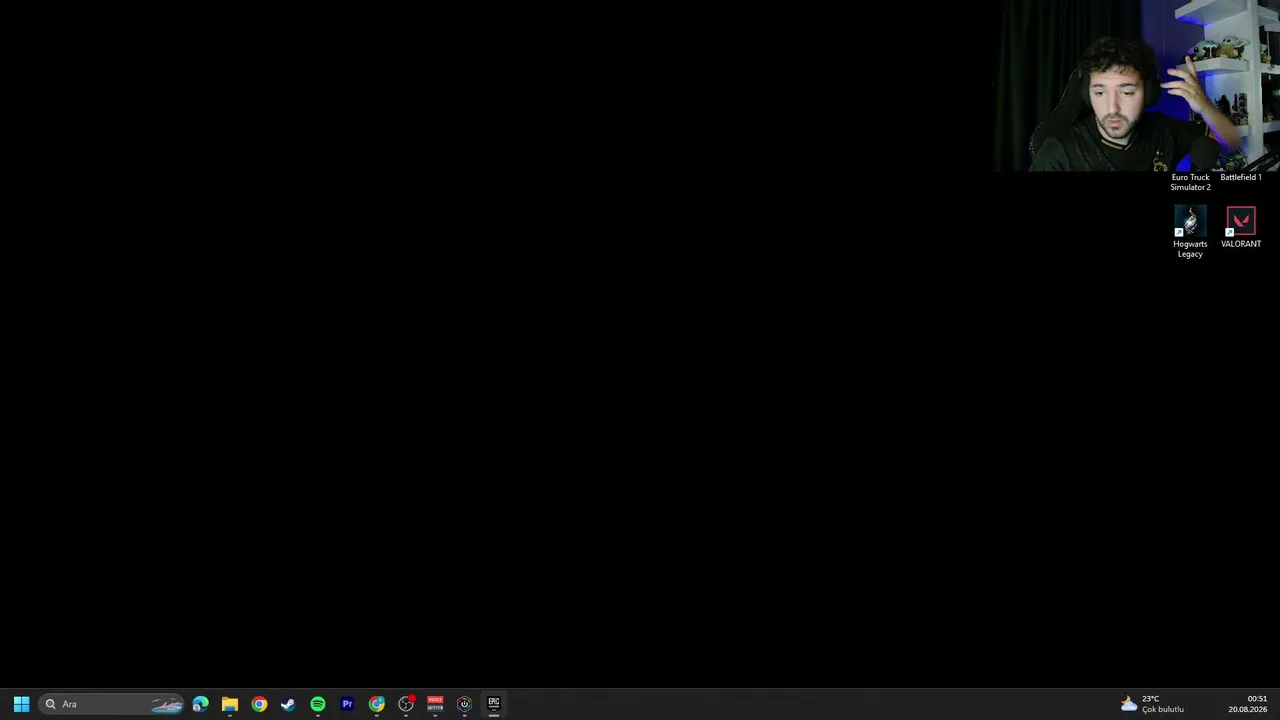
Task: Open Epic Games Launcher from the taskbar
Action: point(494,704)
